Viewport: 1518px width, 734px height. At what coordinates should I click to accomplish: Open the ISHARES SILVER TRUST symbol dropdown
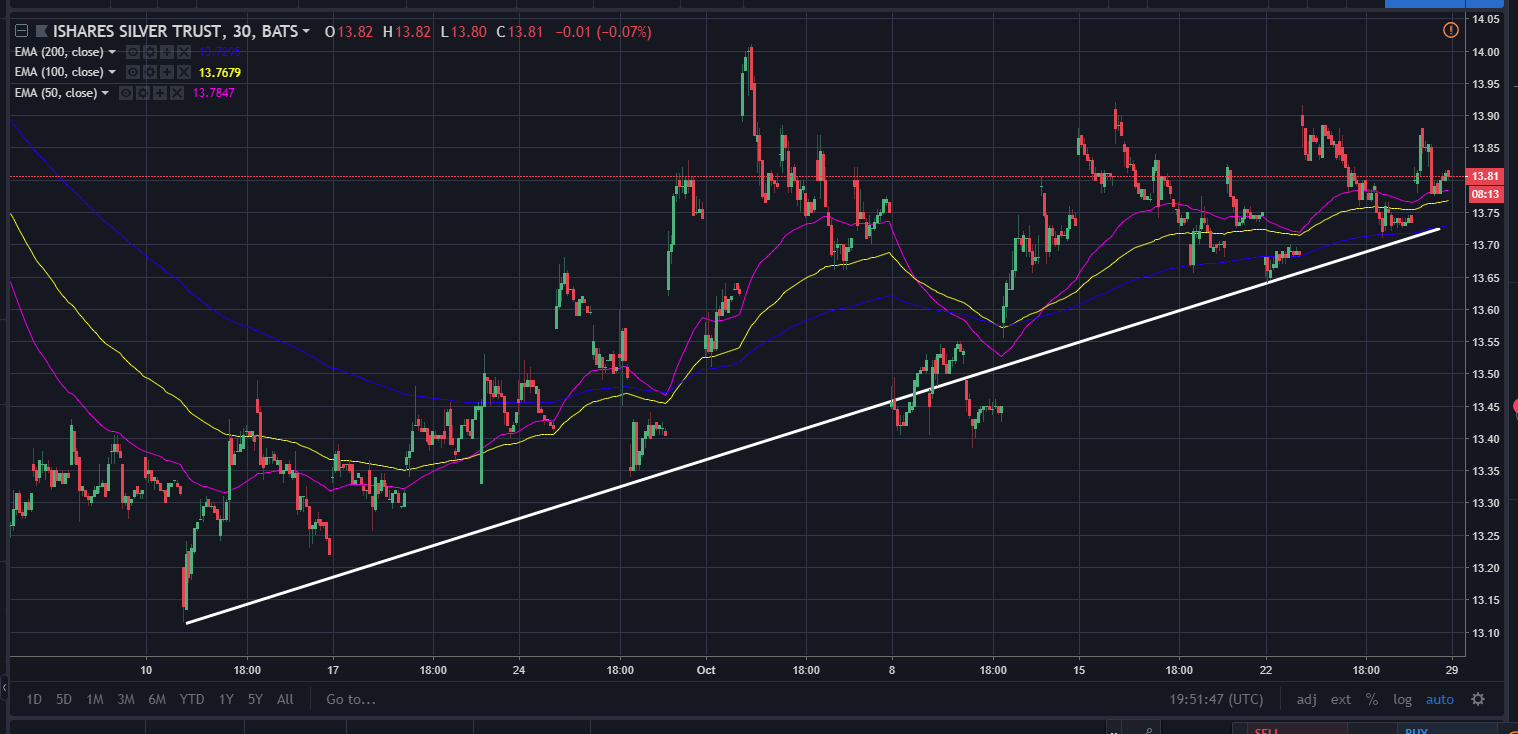[305, 32]
